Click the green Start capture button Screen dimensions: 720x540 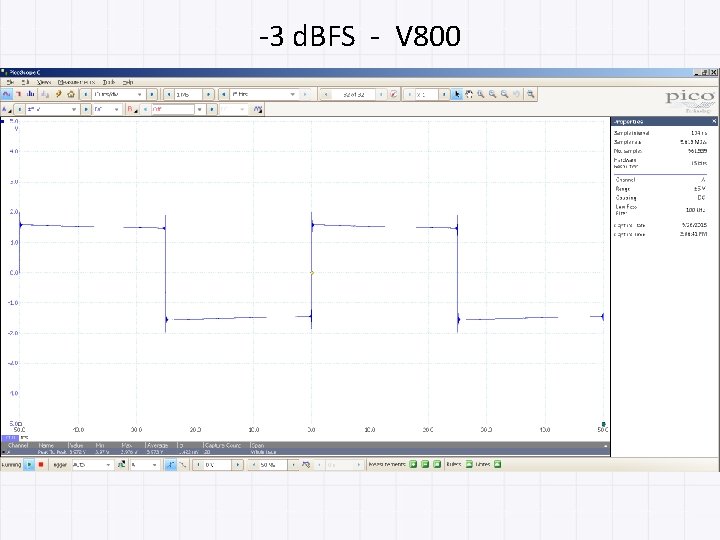(x=29, y=465)
